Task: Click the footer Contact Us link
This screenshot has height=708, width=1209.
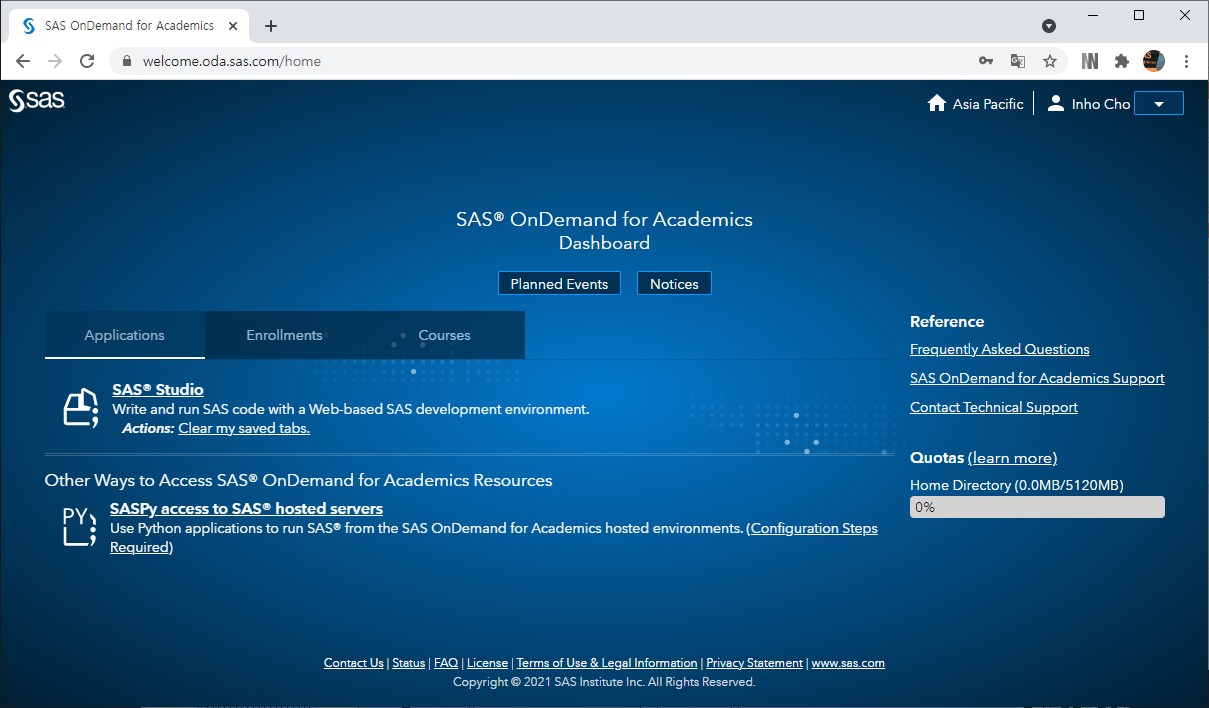Action: (x=354, y=663)
